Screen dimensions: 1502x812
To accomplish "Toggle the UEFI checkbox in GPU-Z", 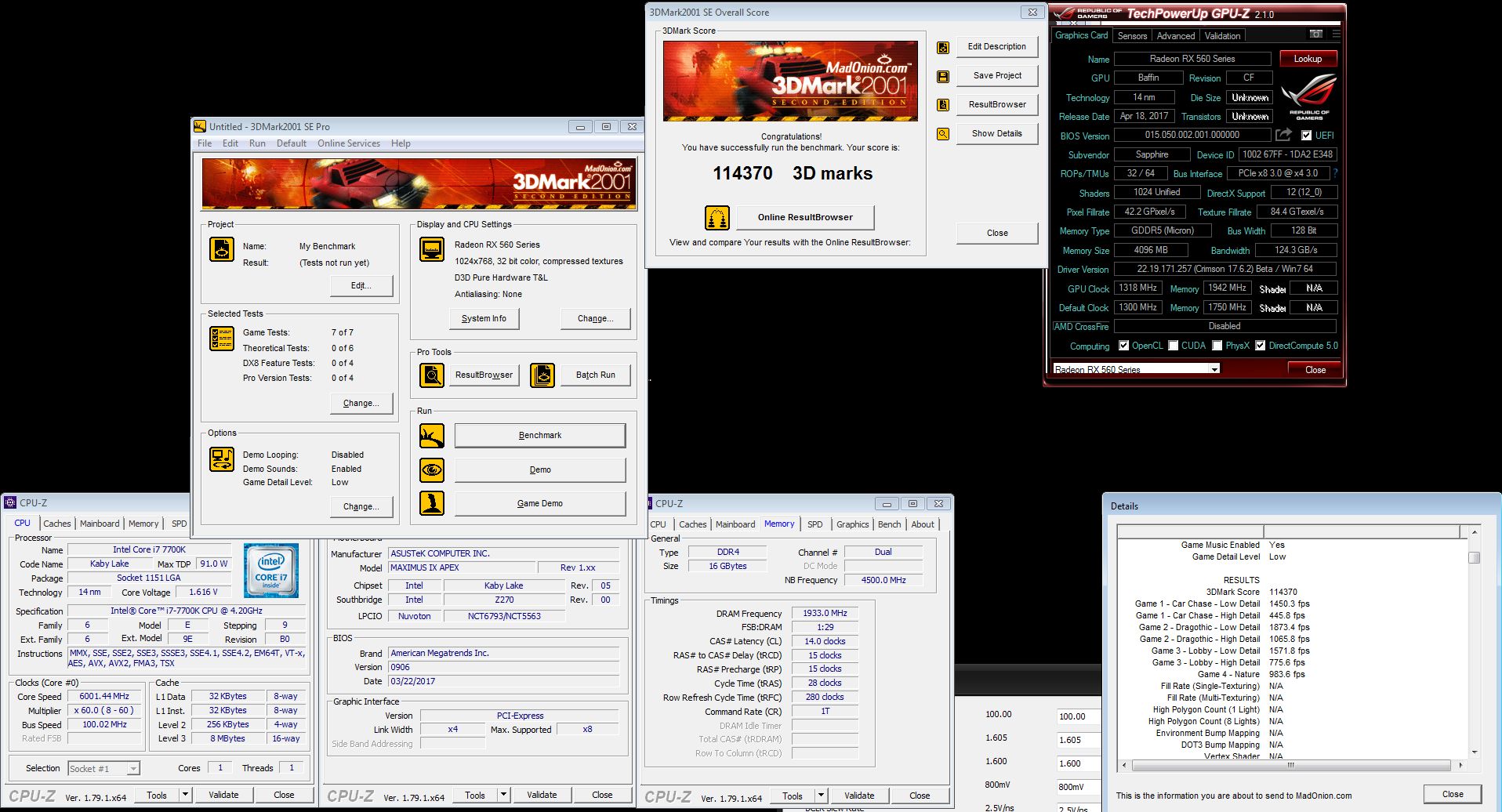I will pyautogui.click(x=1306, y=136).
